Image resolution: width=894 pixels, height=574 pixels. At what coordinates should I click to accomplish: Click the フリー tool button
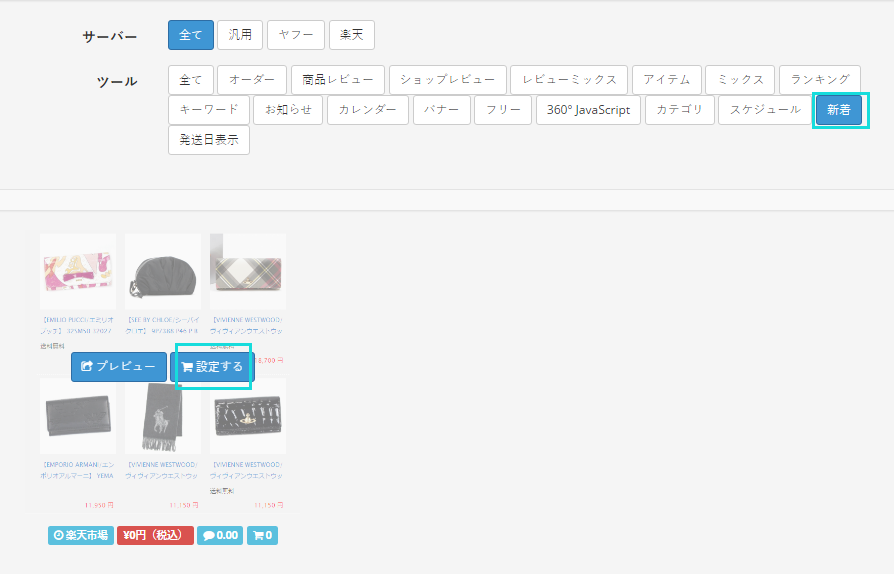tap(503, 110)
